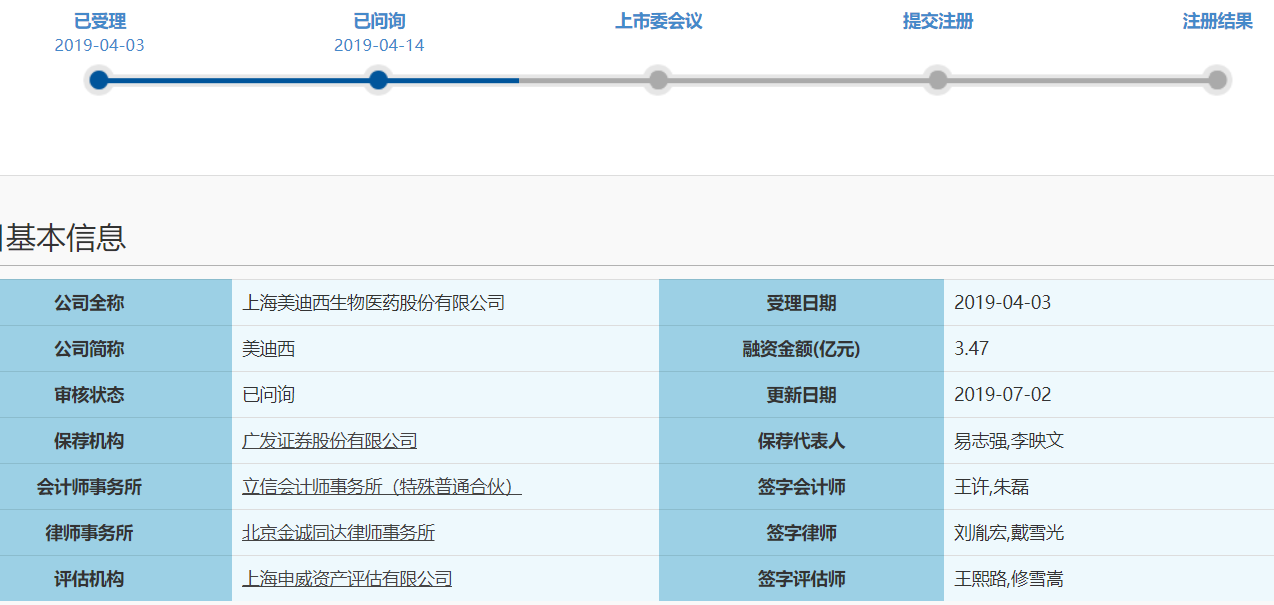Click the 签字律师 header cell
1274x605 pixels.
pos(802,533)
